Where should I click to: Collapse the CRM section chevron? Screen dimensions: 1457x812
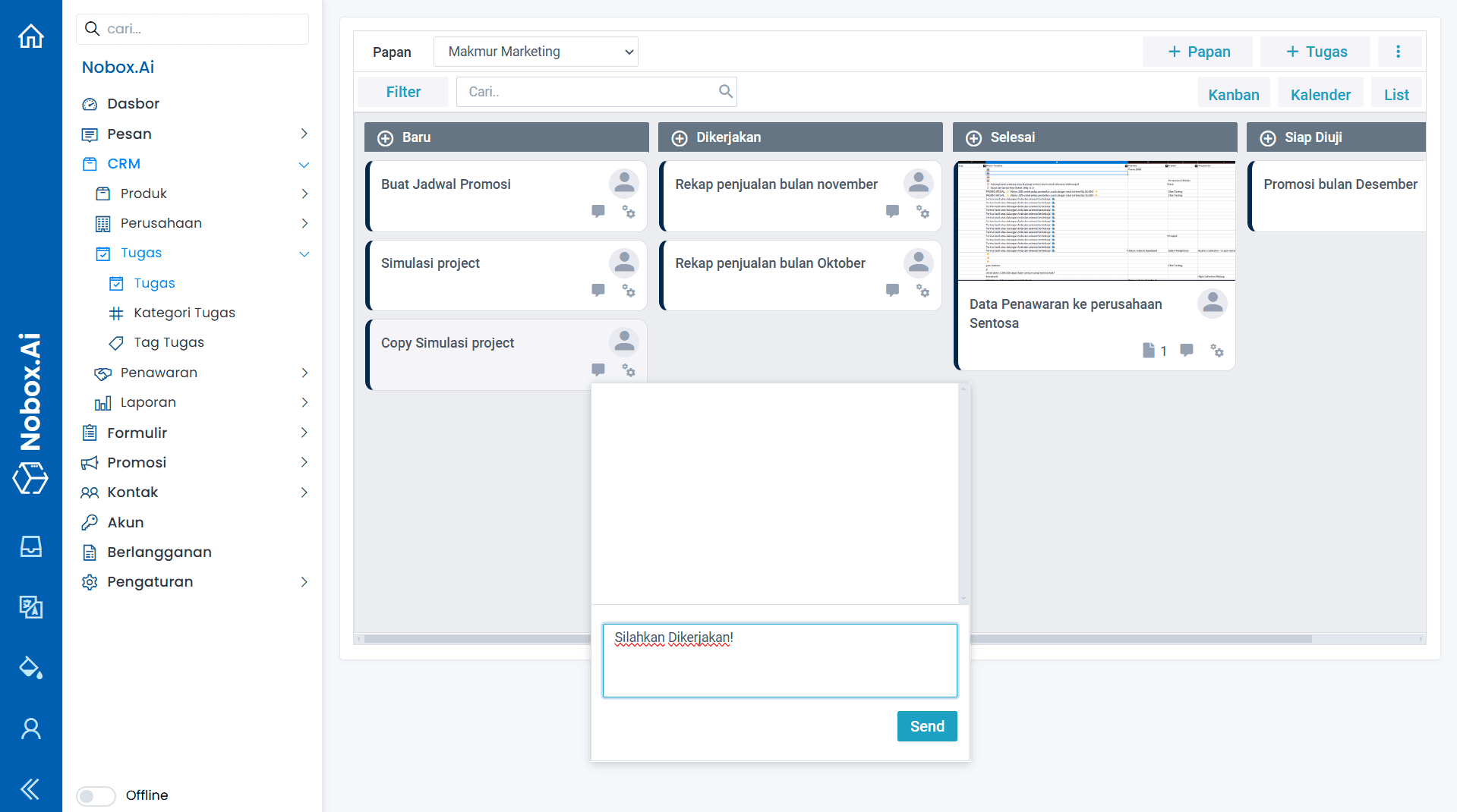[x=304, y=165]
